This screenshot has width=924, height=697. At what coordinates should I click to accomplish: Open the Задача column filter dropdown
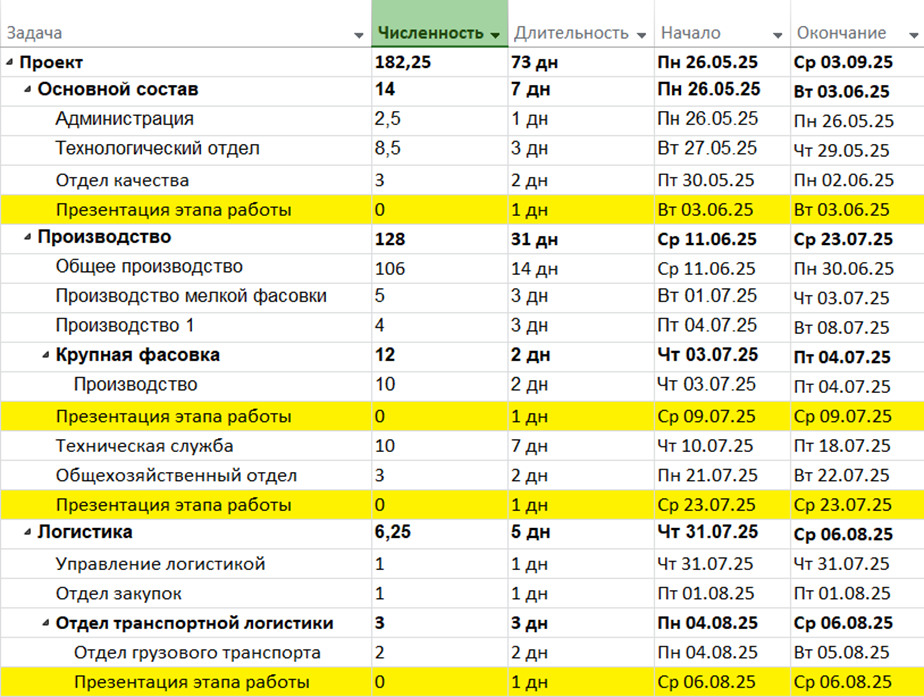(x=359, y=35)
